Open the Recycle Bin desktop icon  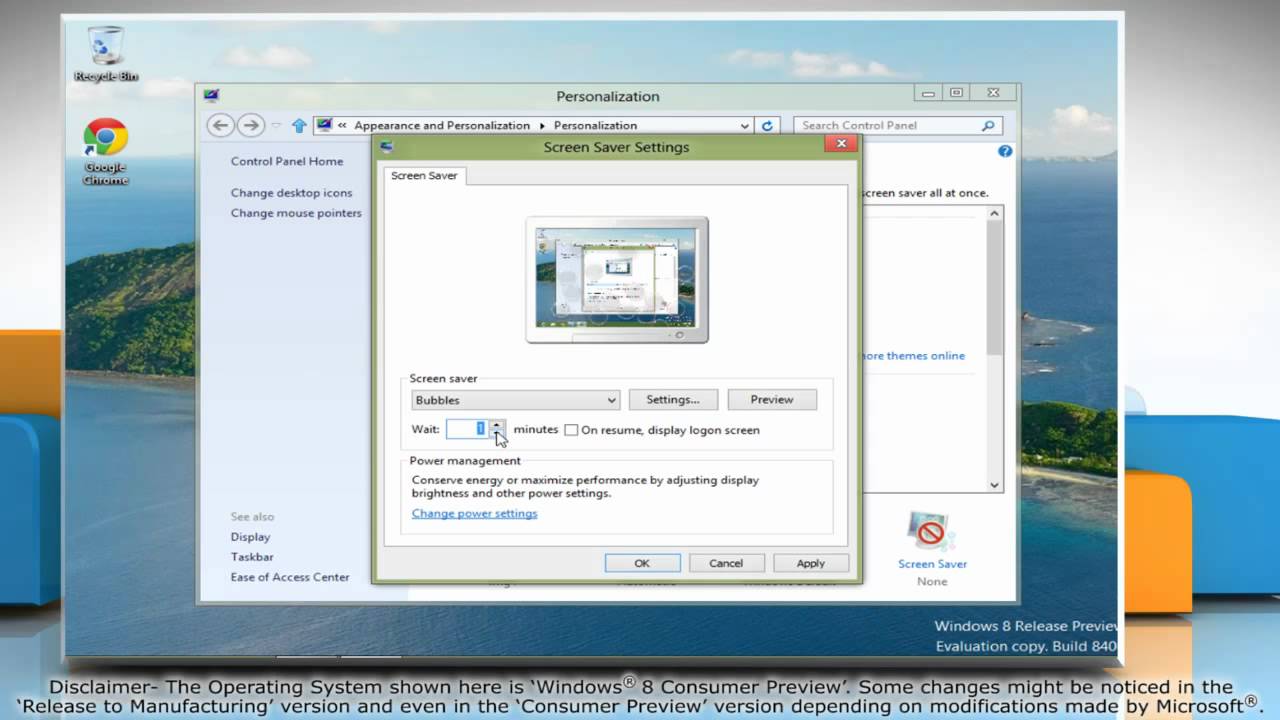[x=105, y=55]
